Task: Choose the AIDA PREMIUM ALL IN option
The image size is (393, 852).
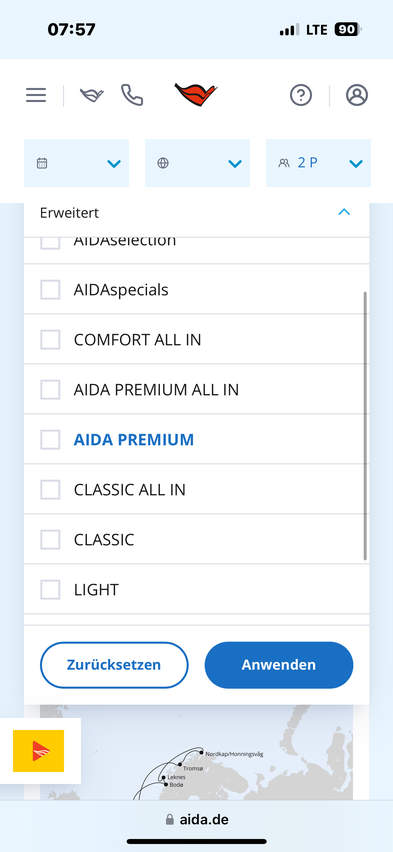Action: pyautogui.click(x=196, y=390)
